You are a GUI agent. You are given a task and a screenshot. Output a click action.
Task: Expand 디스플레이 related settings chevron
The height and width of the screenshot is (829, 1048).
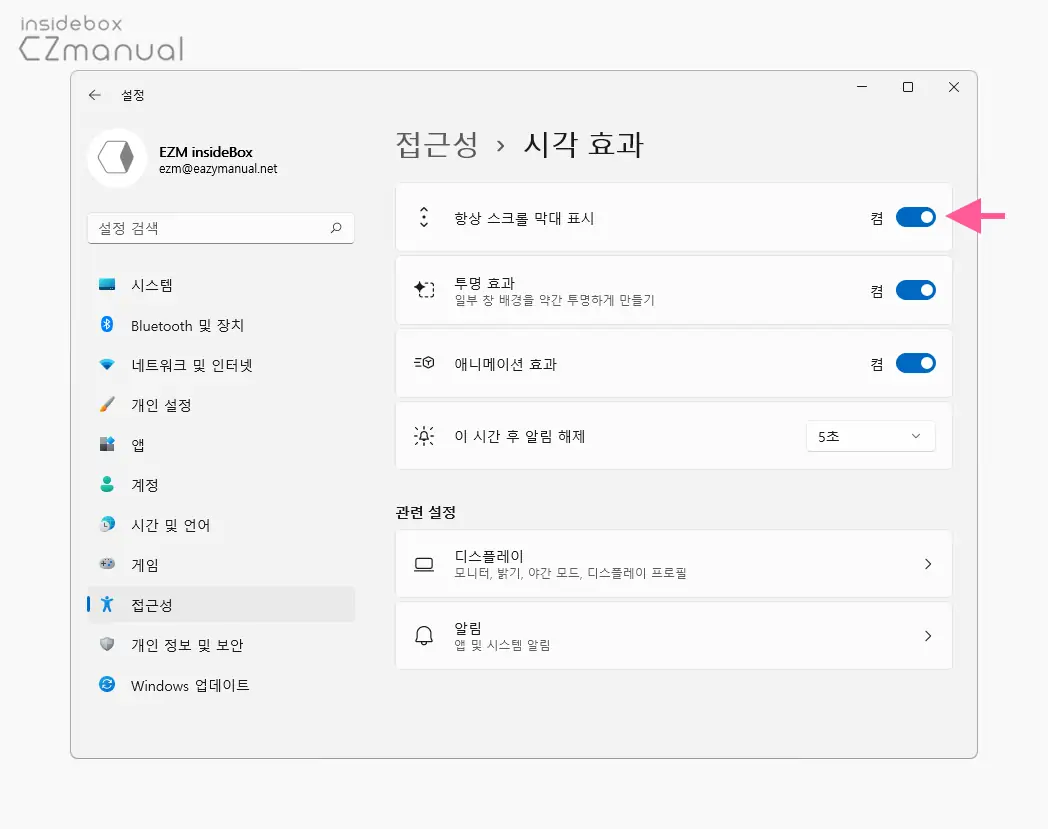point(928,564)
